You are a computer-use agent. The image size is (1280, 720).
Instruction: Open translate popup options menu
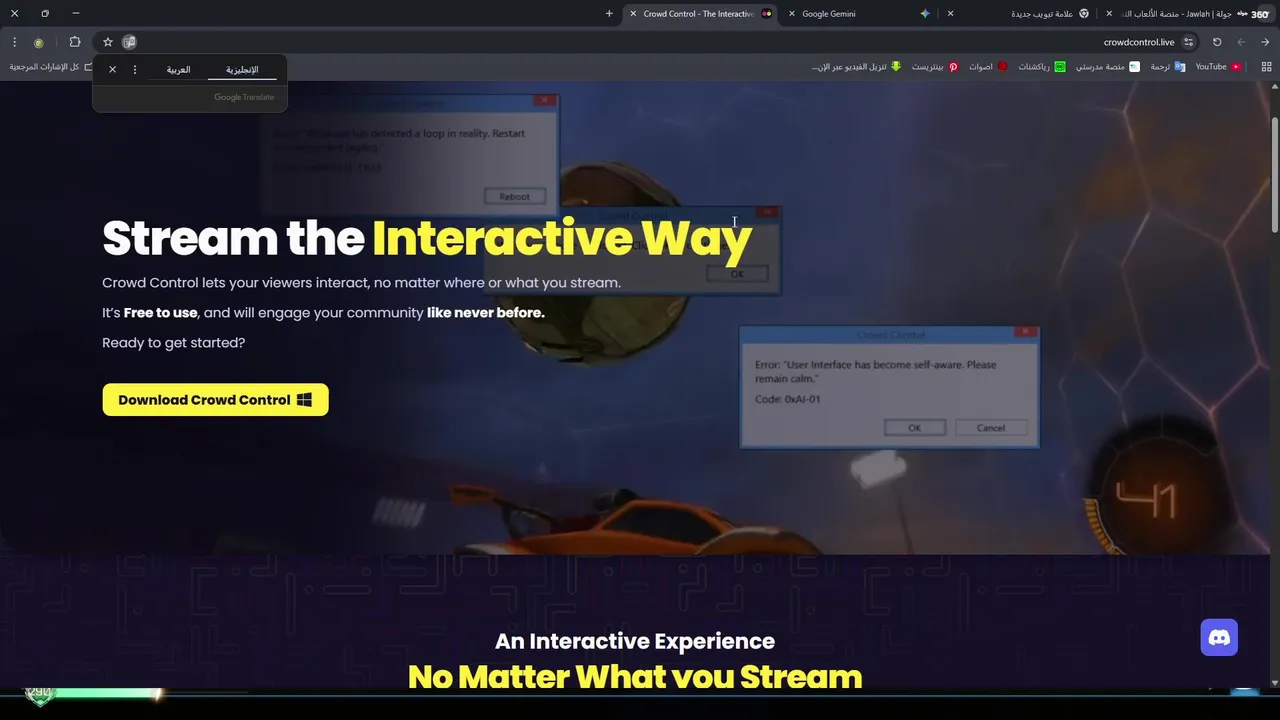pyautogui.click(x=135, y=70)
